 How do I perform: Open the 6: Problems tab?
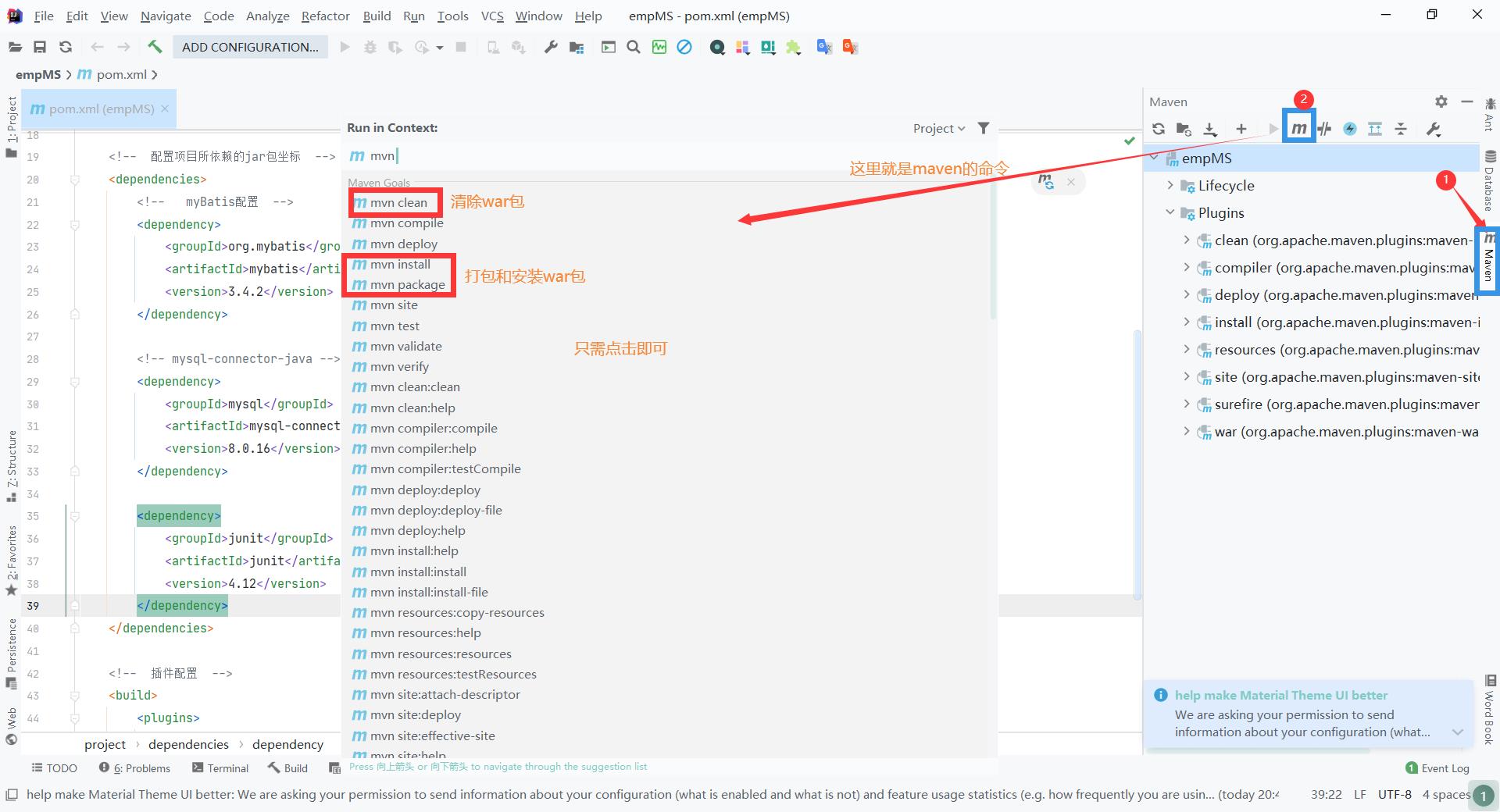point(134,768)
